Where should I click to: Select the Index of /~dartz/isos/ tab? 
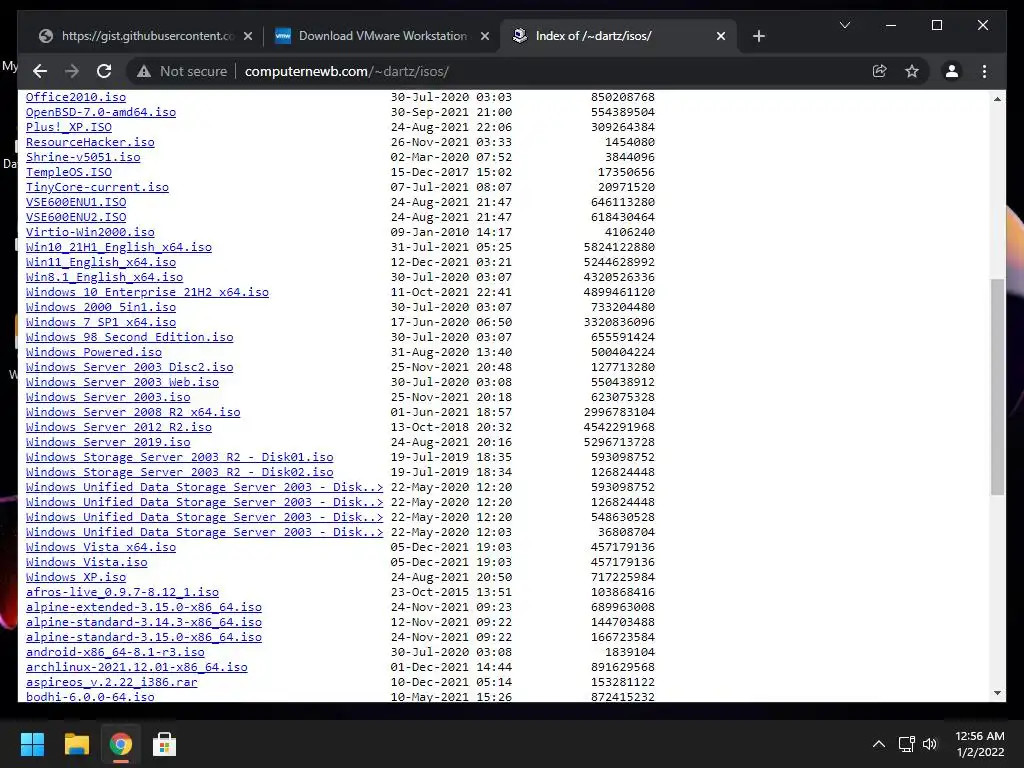point(617,36)
